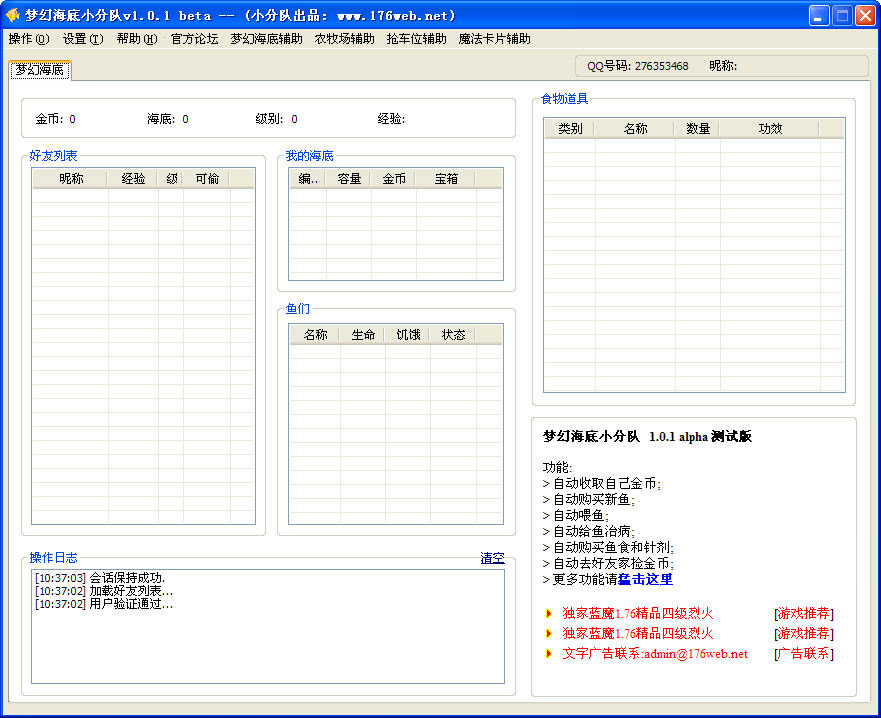Click the QQ号码: 276353468 text
The width and height of the screenshot is (881, 718).
coord(637,66)
